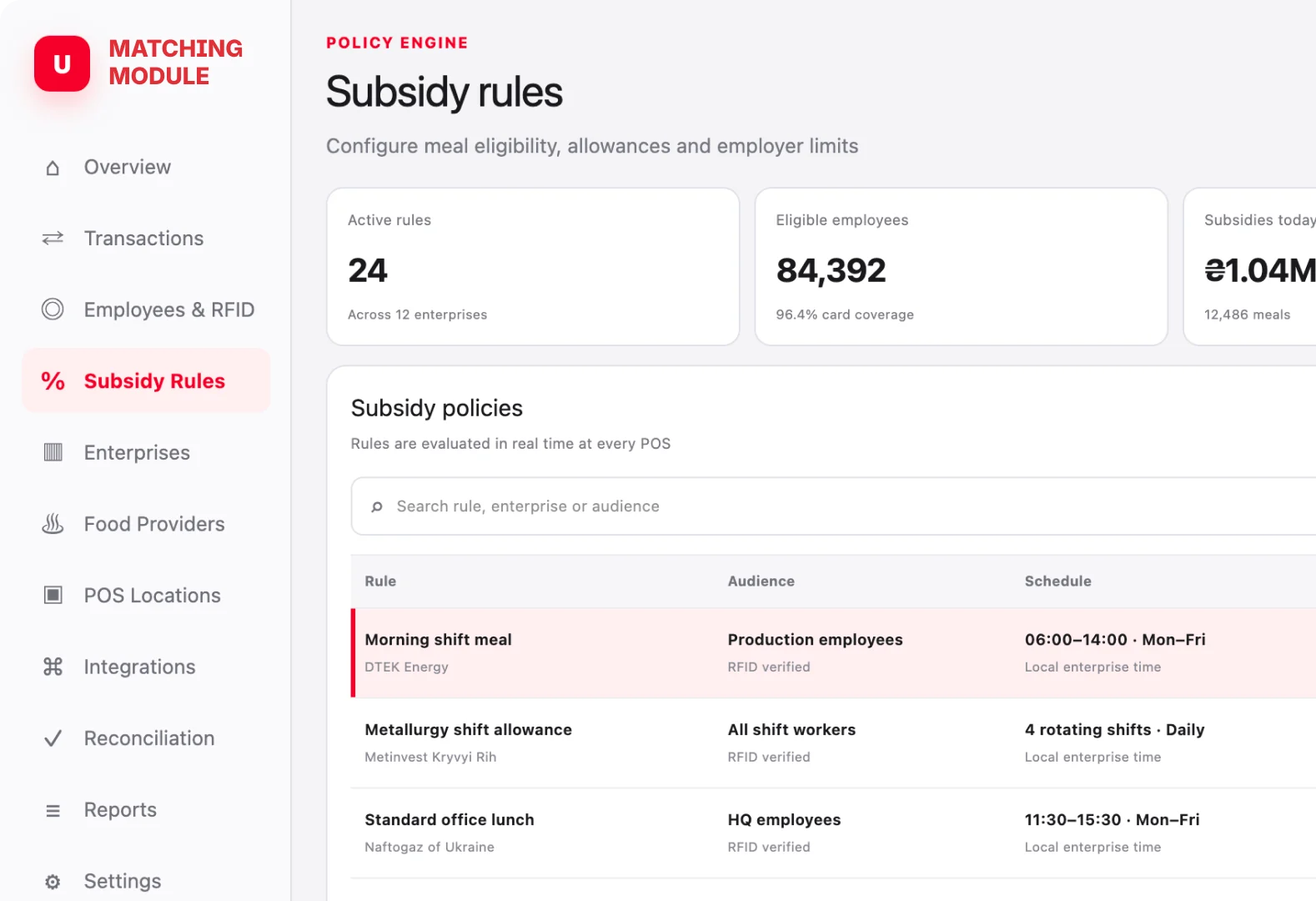Click the Reports list icon
Viewport: 1316px width, 901px height.
53,810
